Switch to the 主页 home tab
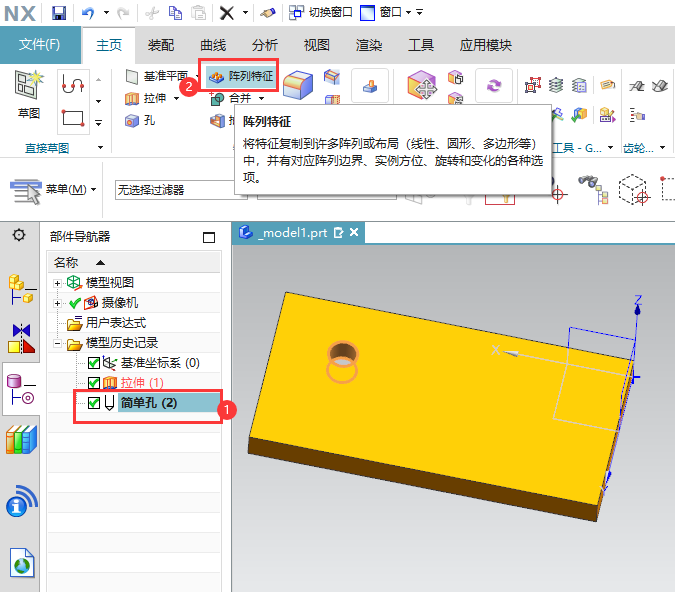The image size is (675, 592). point(109,45)
